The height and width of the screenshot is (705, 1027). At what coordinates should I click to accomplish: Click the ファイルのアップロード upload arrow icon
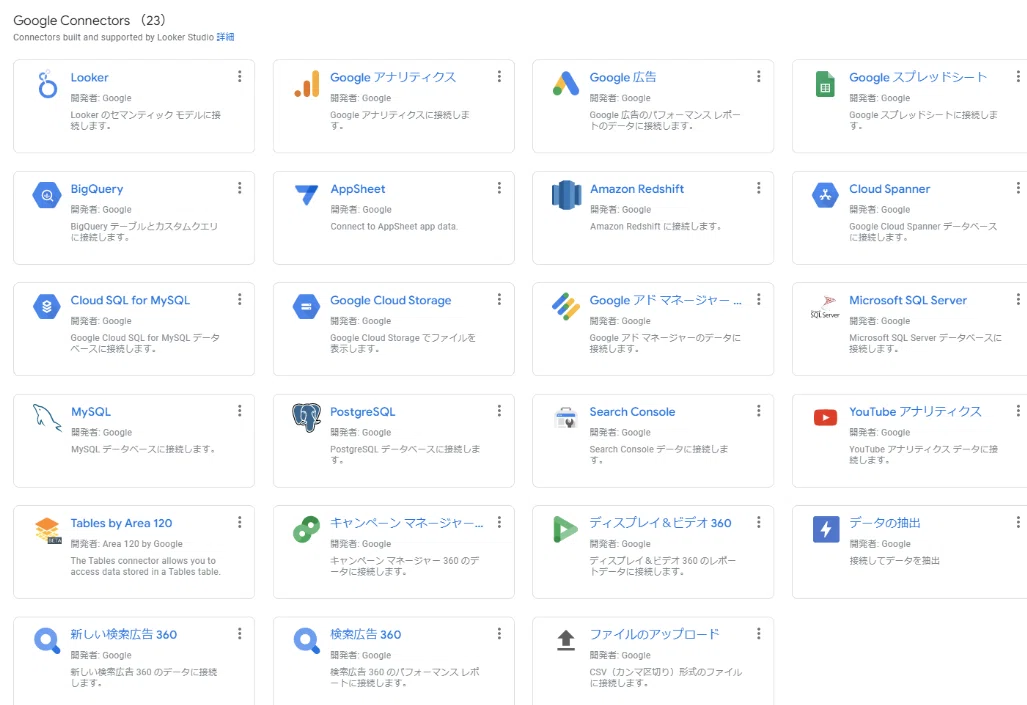[566, 640]
